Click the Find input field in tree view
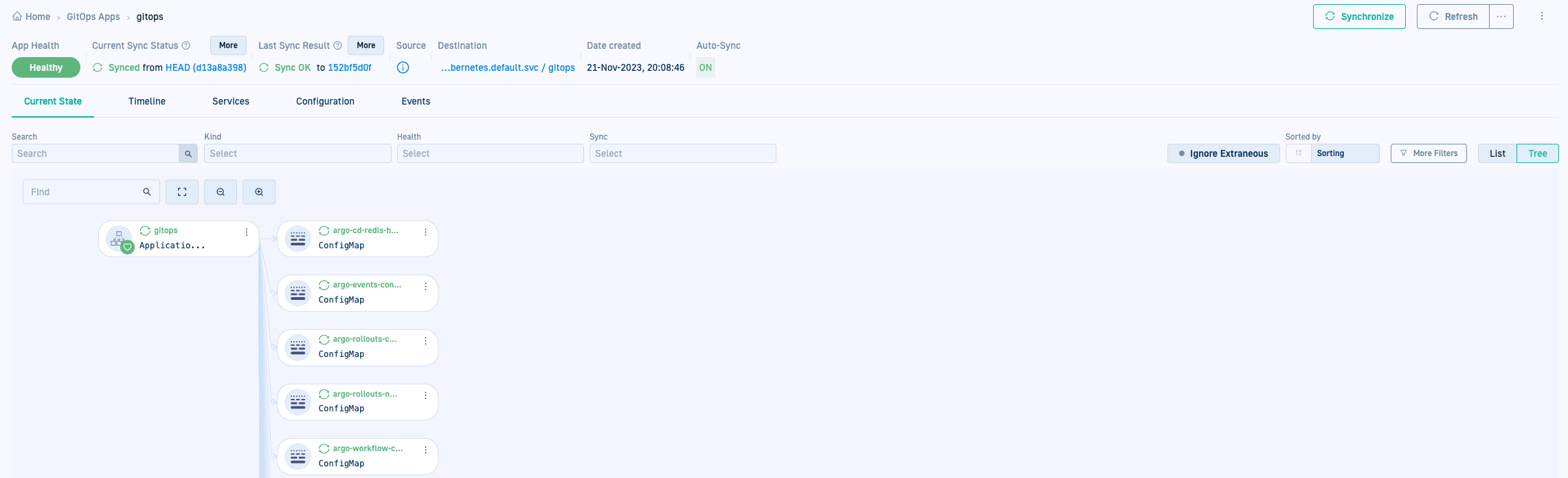The width and height of the screenshot is (1568, 478). pyautogui.click(x=82, y=192)
